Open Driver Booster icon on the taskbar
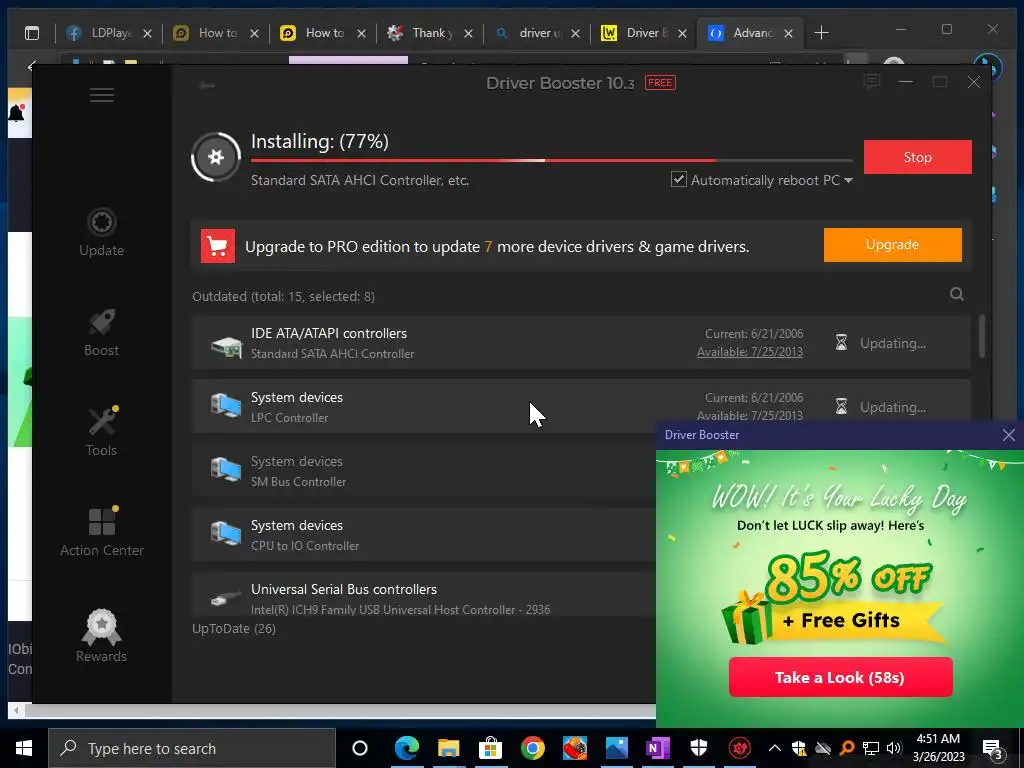The image size is (1024, 768). (740, 748)
